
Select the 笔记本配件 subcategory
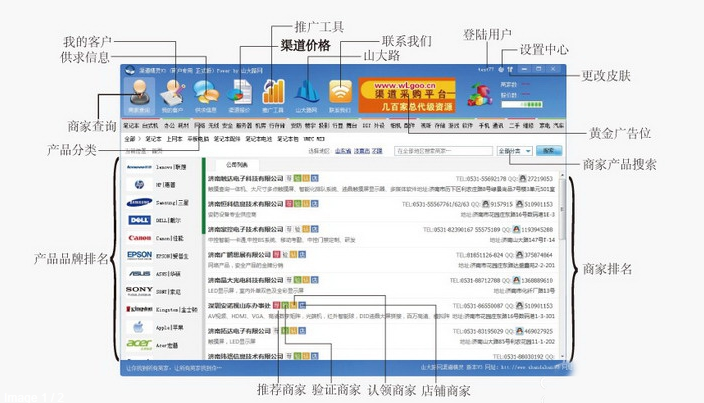click(x=227, y=139)
